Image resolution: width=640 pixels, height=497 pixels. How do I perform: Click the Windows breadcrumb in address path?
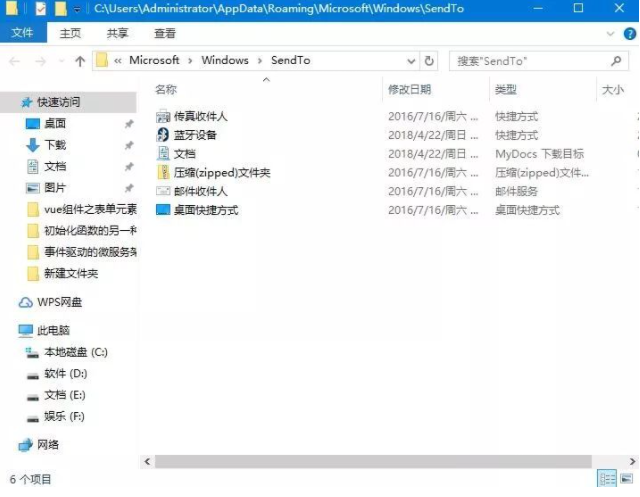tap(224, 61)
